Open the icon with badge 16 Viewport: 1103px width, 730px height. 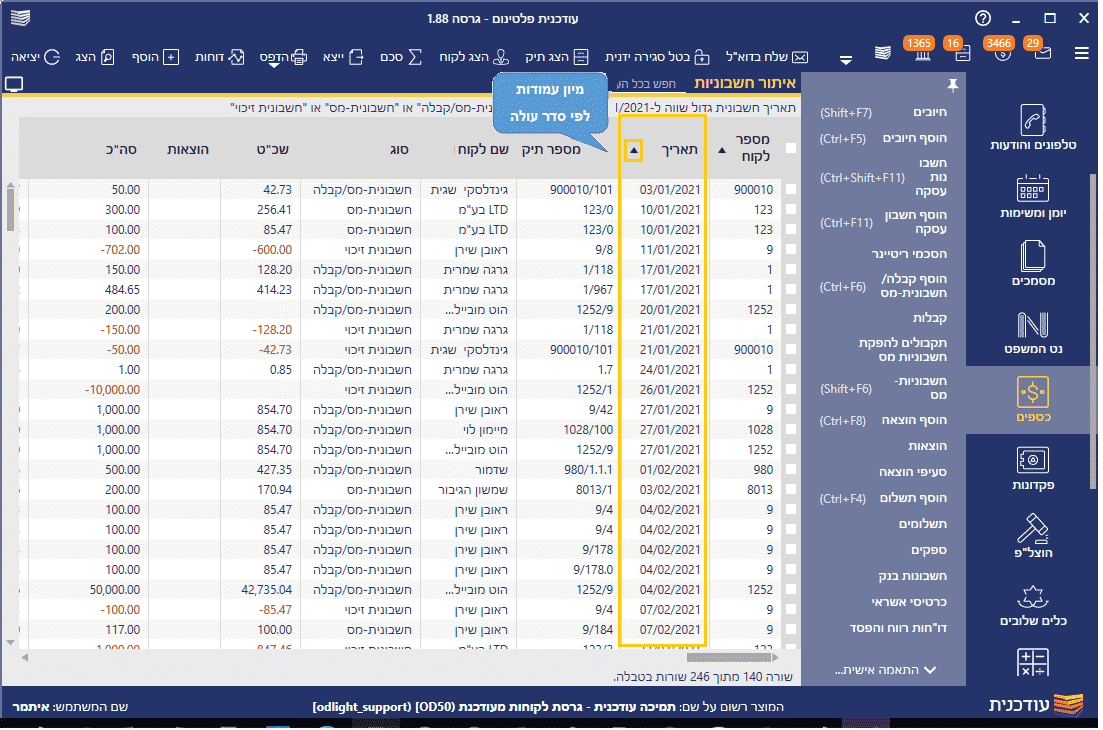tap(962, 53)
